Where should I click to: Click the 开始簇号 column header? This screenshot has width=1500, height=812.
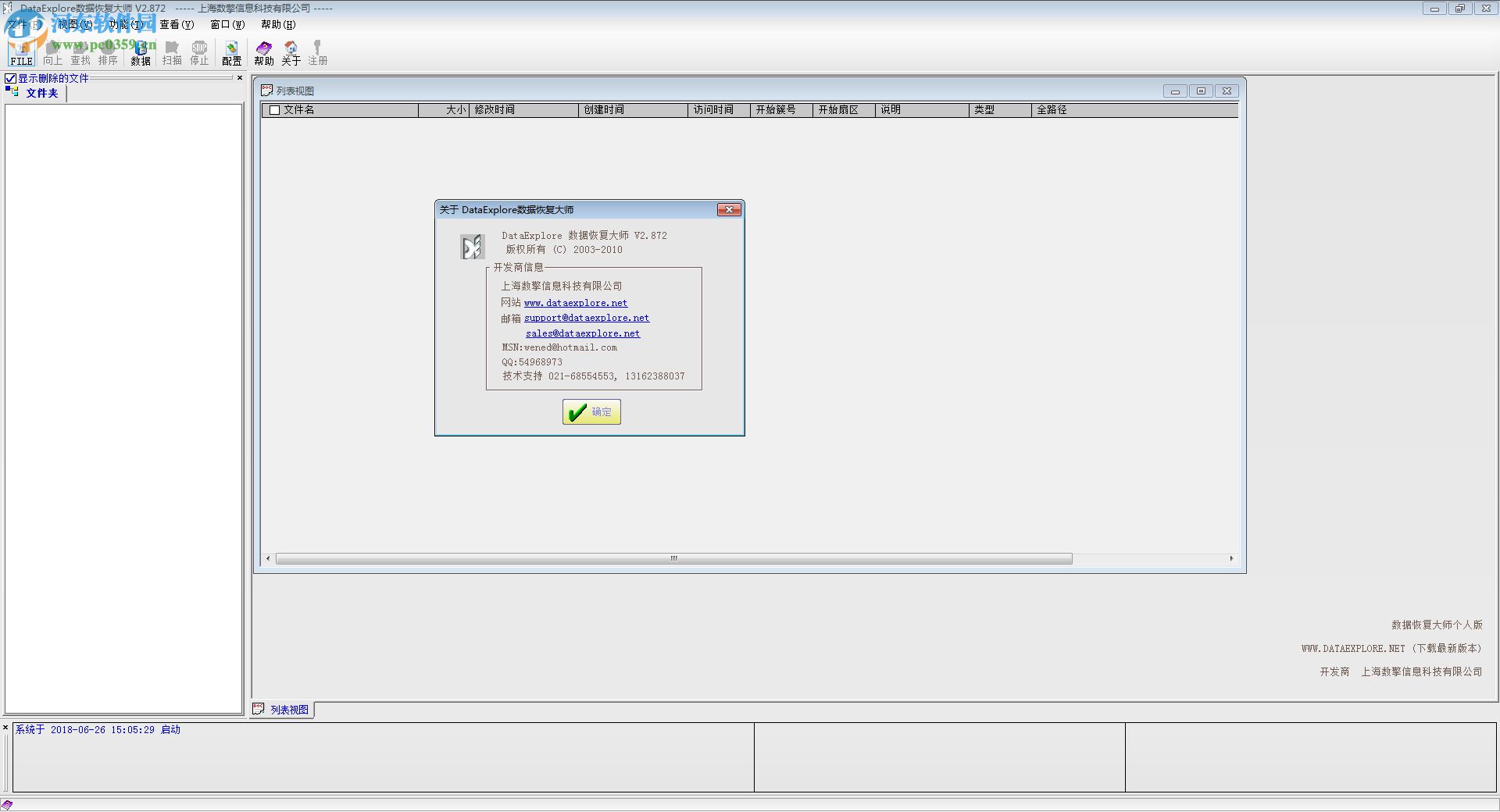tap(781, 110)
